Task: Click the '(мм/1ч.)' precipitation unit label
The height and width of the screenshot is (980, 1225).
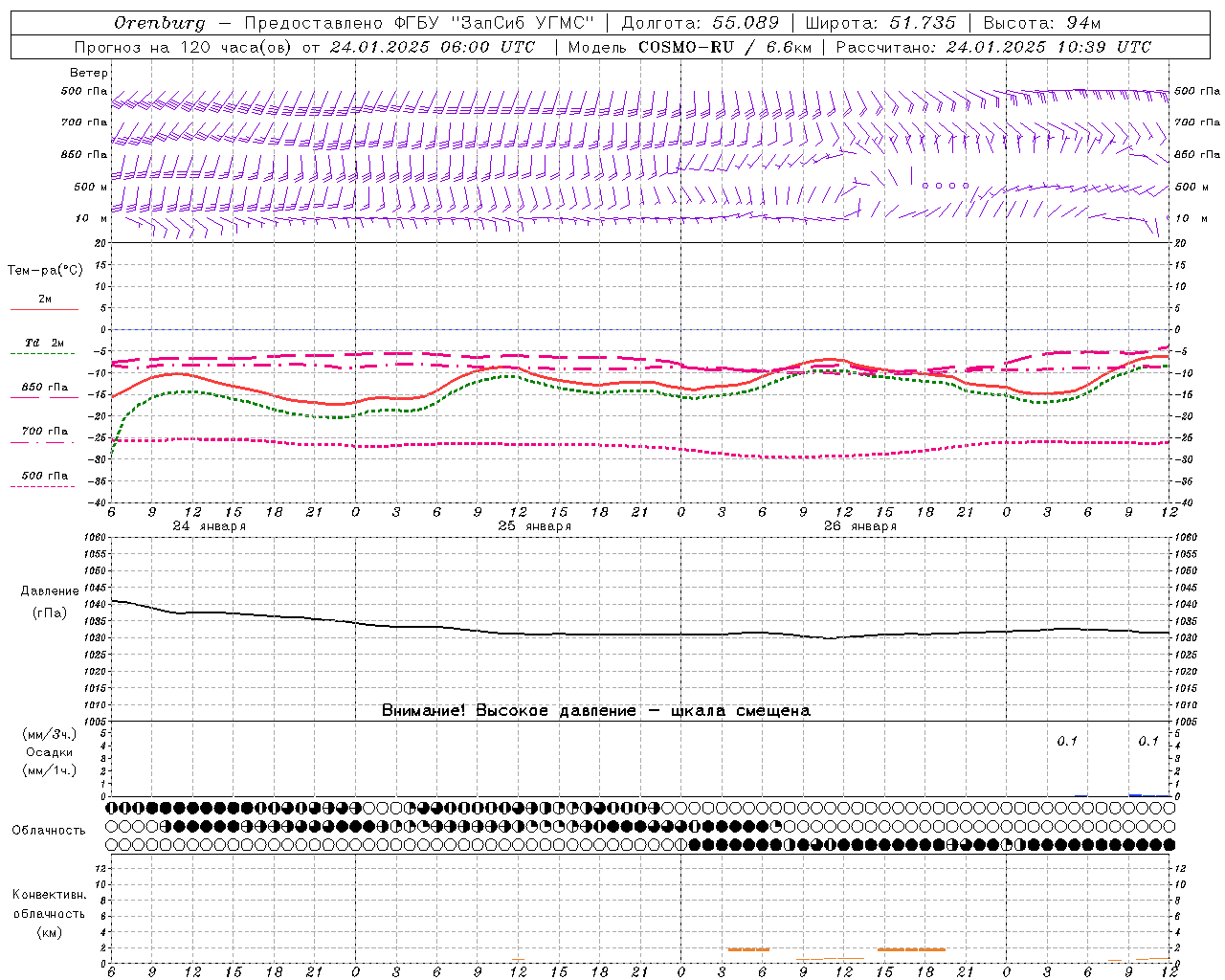Action: tap(50, 770)
